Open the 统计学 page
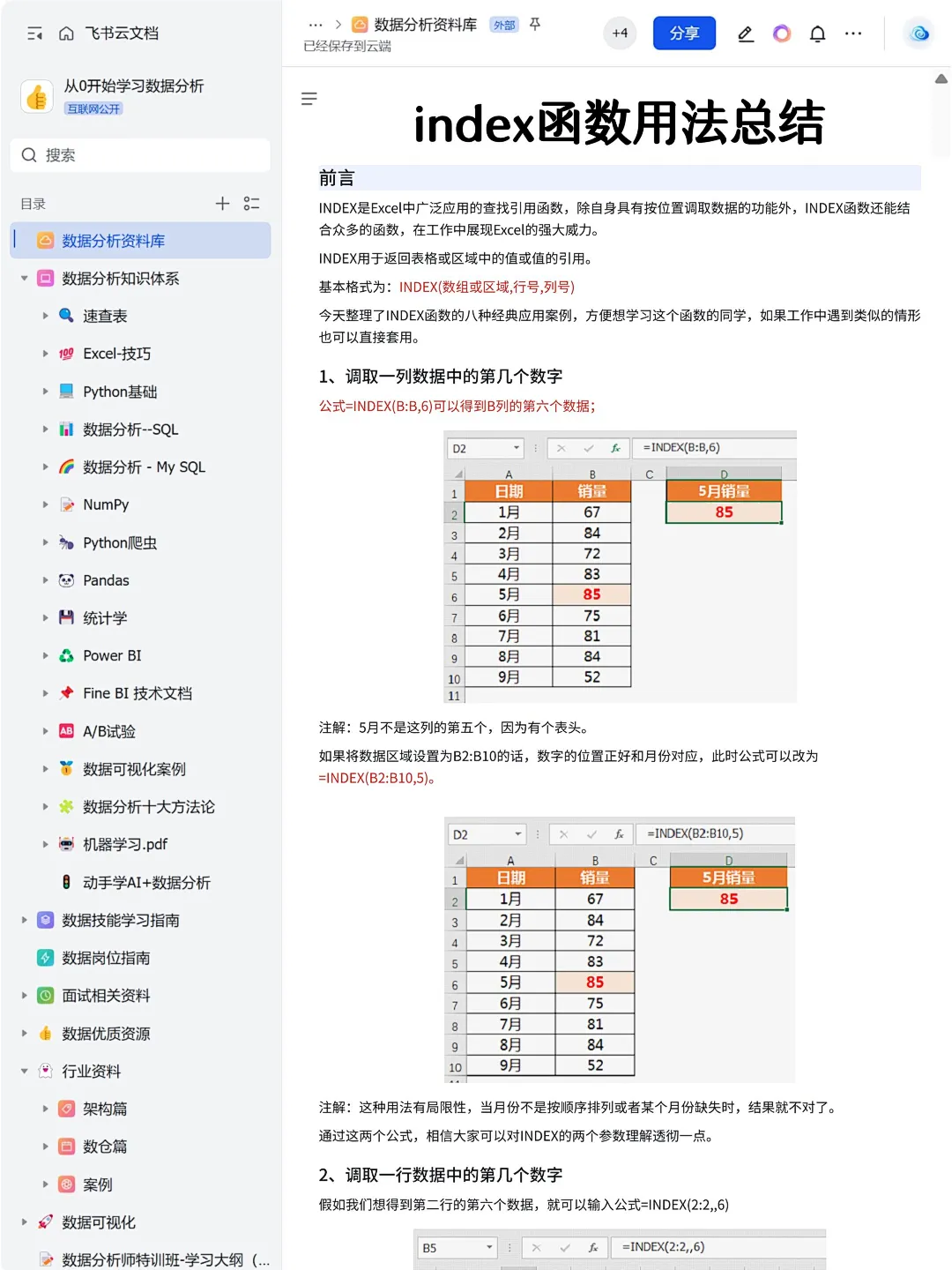 coord(105,618)
